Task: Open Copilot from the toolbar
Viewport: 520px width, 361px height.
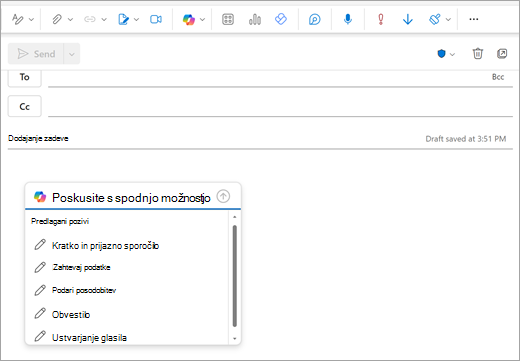Action: pos(189,19)
